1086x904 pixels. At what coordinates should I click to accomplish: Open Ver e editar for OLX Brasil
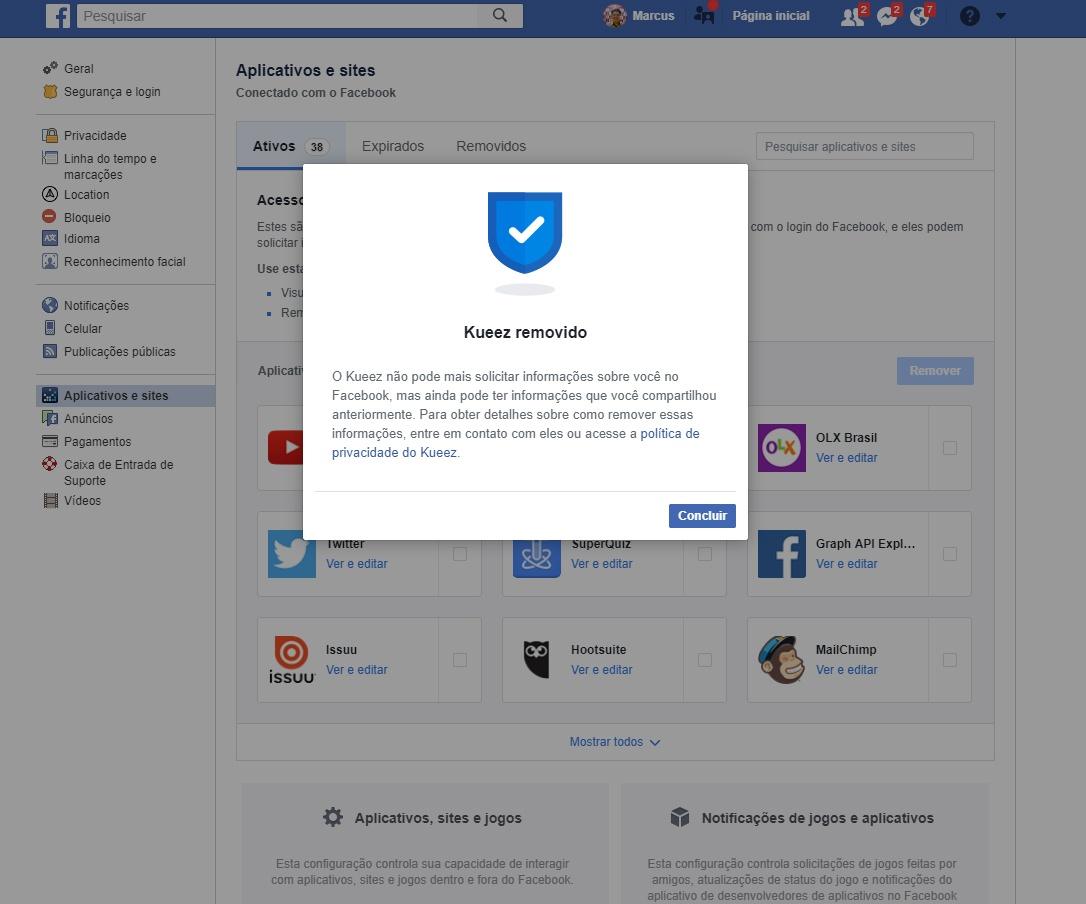pyautogui.click(x=846, y=458)
